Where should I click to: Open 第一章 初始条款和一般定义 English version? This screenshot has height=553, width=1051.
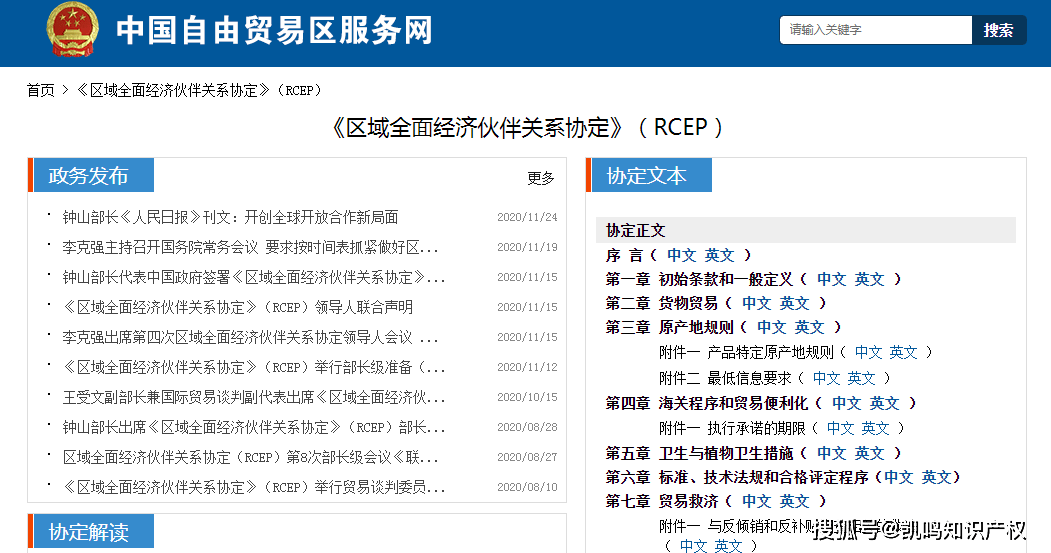(869, 279)
